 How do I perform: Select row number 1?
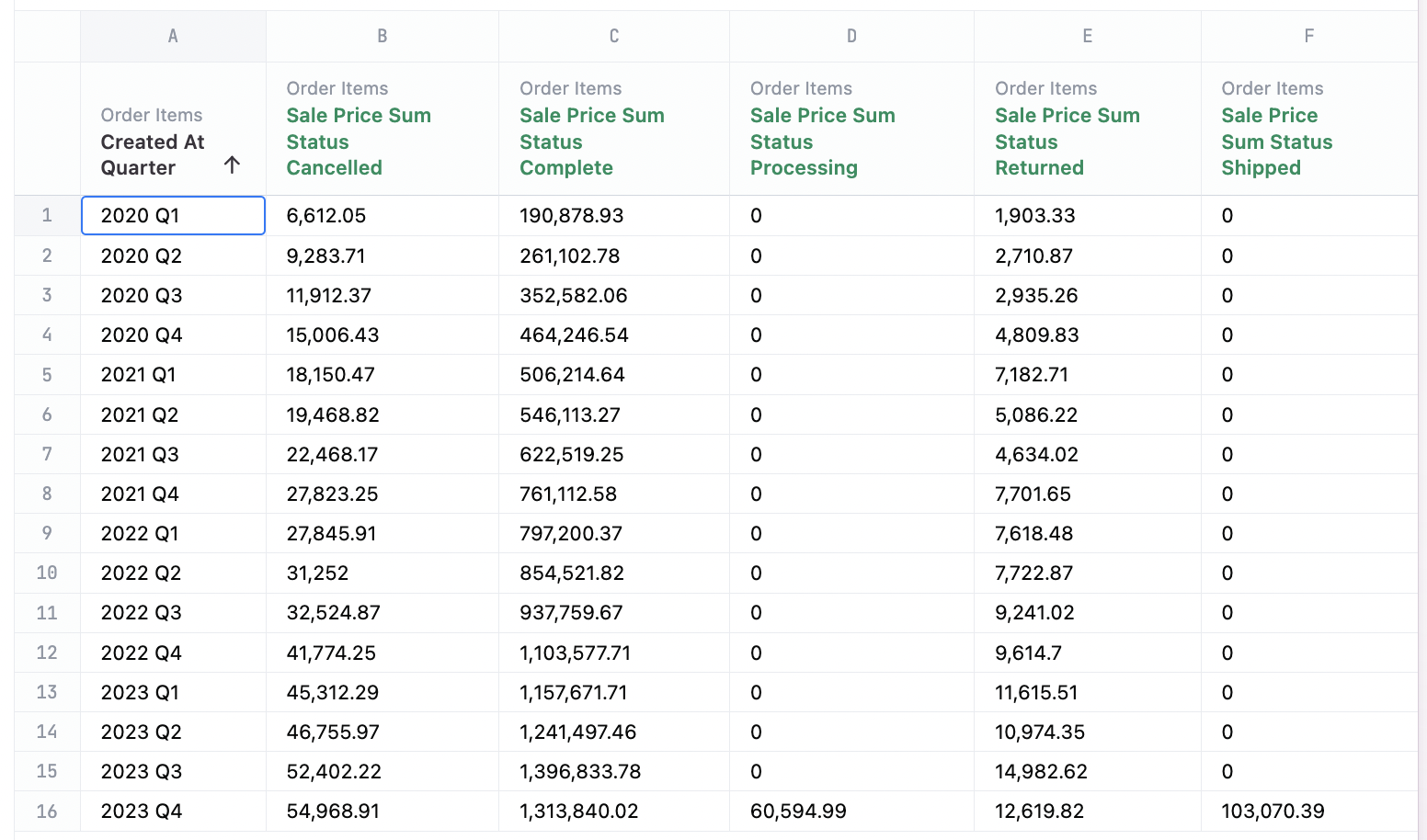click(47, 216)
